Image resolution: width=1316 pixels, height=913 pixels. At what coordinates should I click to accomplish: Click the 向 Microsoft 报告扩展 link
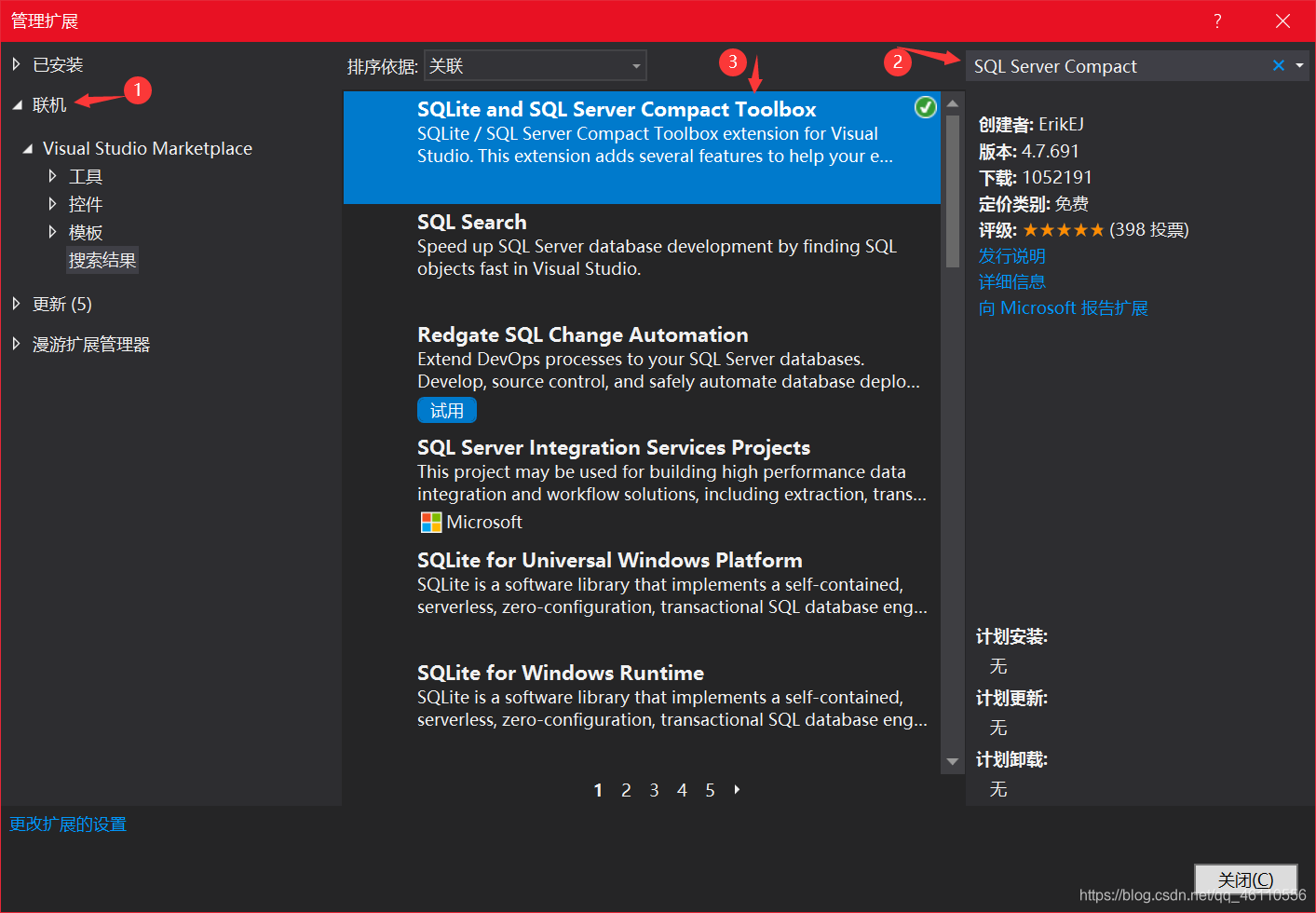[1063, 307]
